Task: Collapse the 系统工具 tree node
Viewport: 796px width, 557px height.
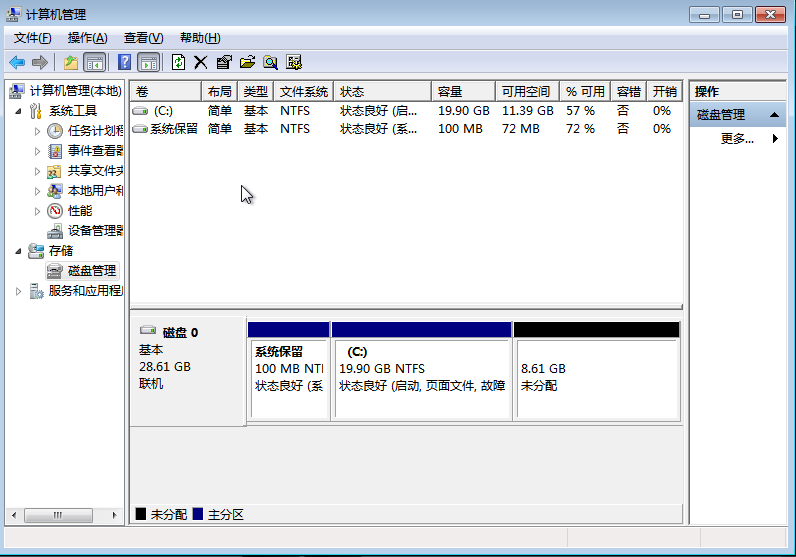Action: [20, 111]
